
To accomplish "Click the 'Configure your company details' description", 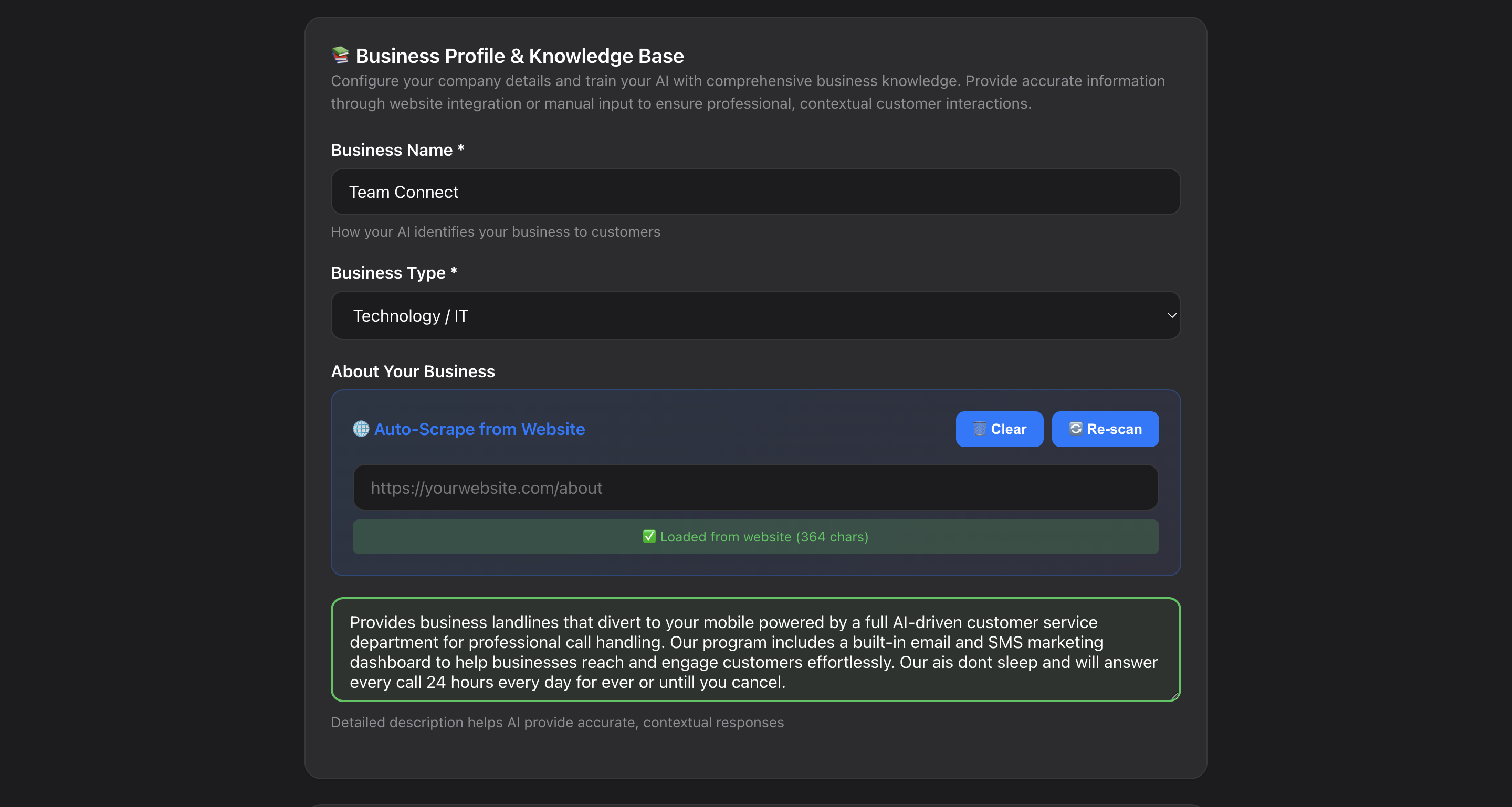I will 748,92.
